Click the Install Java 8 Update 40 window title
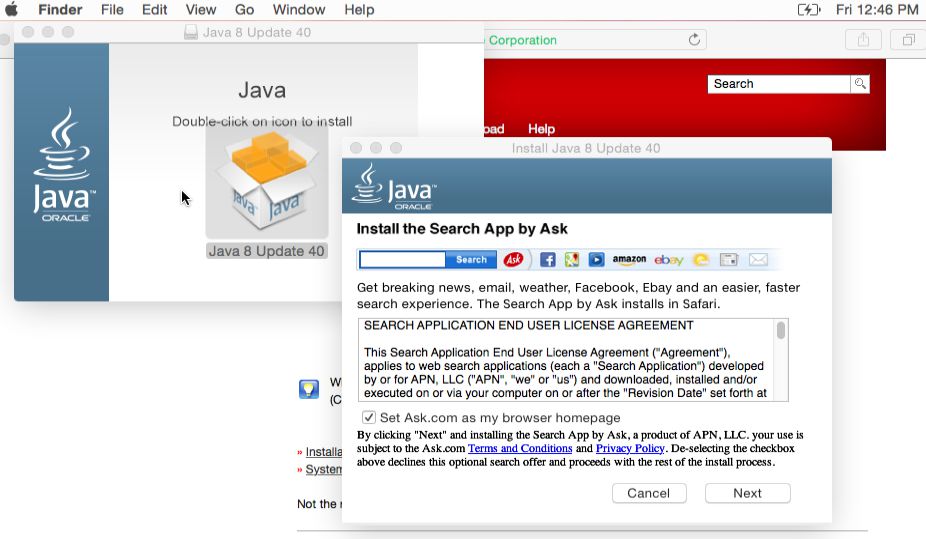This screenshot has width=926, height=539. [x=586, y=148]
